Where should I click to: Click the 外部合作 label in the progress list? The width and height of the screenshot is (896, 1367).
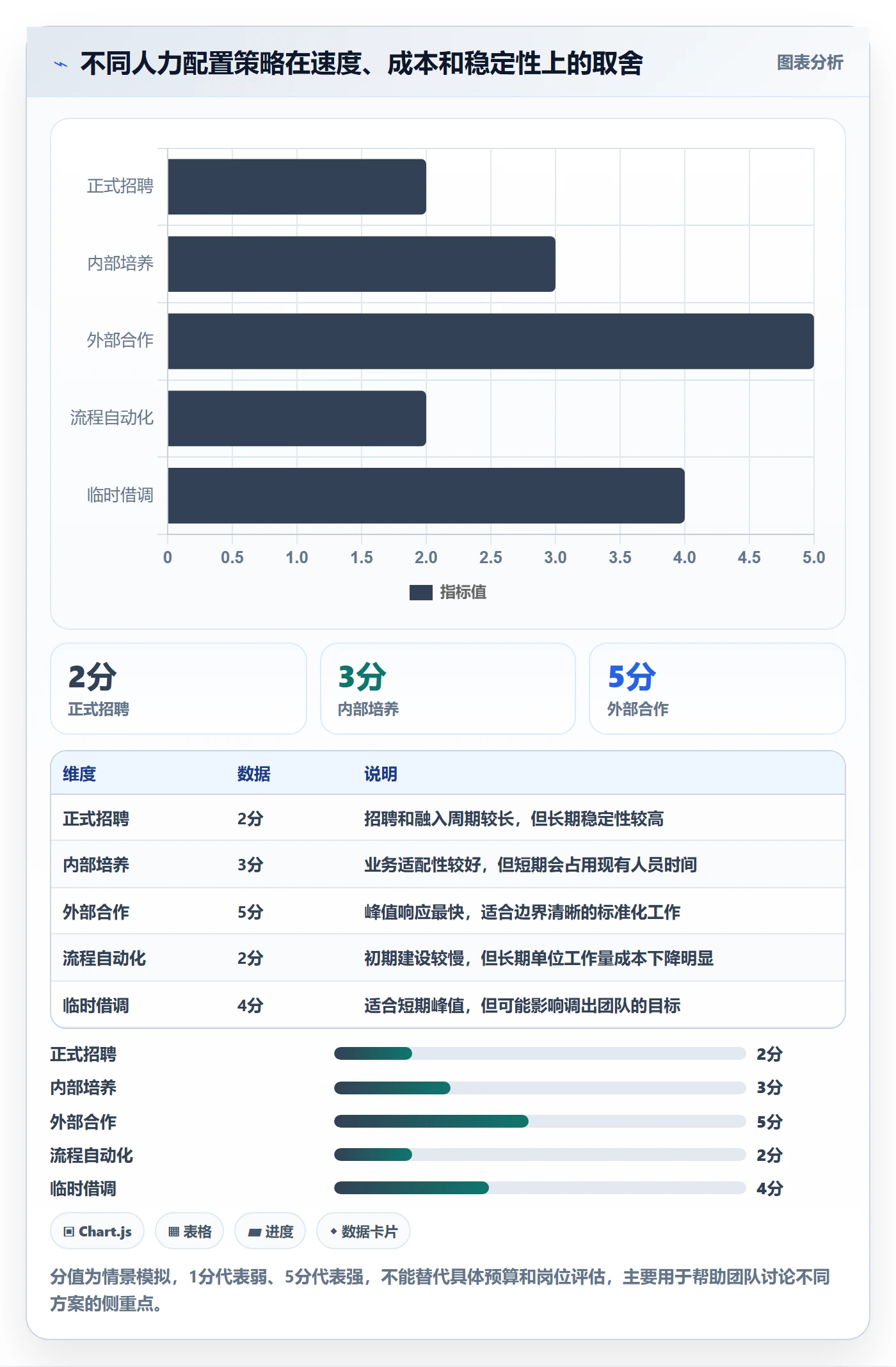pos(83,1121)
